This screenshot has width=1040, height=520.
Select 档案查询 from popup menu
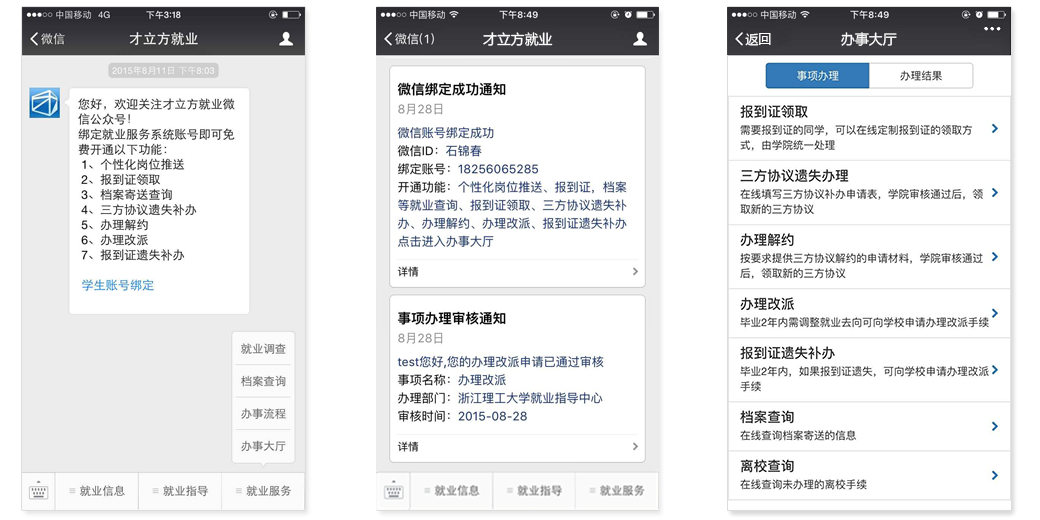pyautogui.click(x=263, y=381)
